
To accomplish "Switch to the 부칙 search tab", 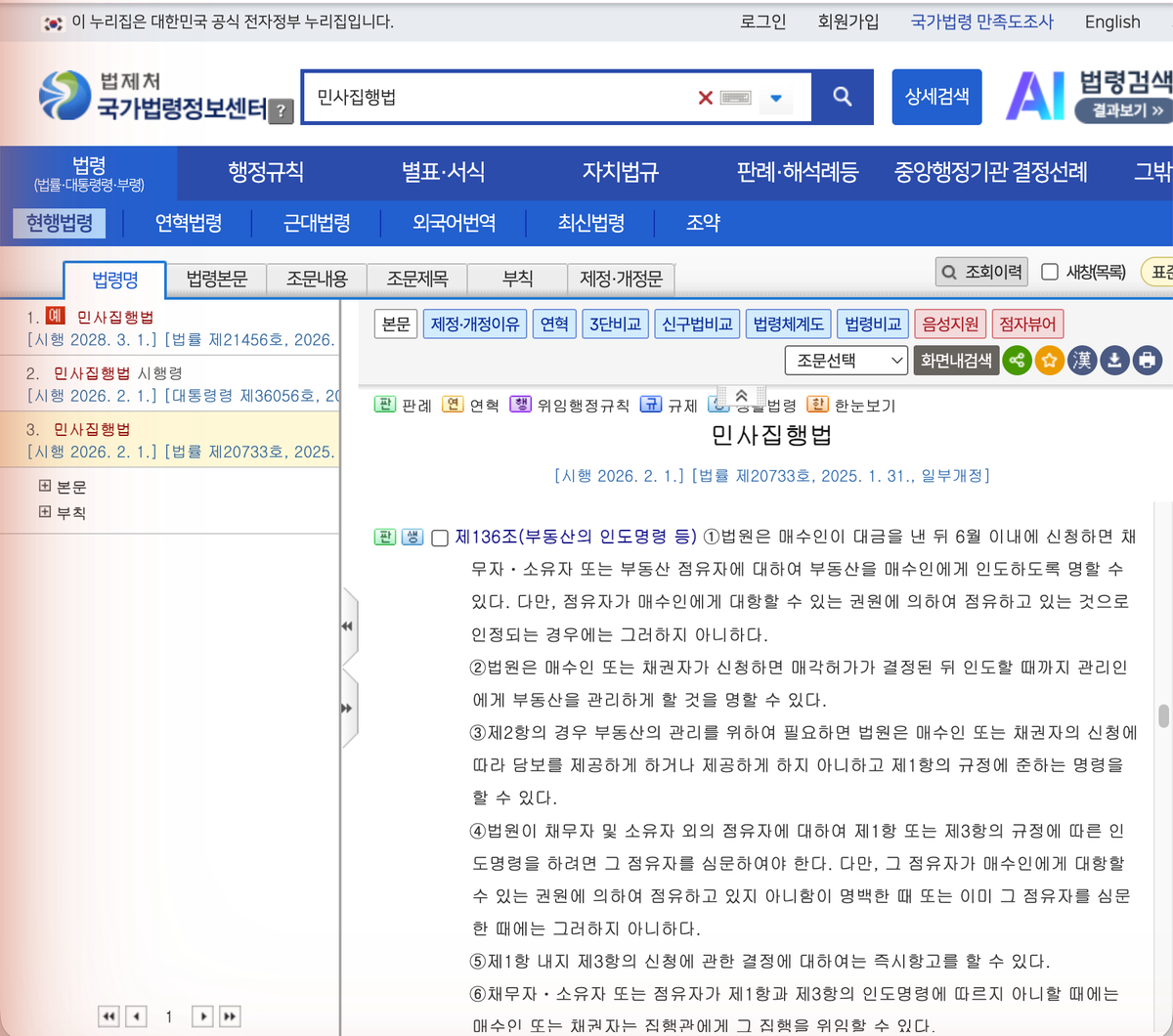I will tap(517, 280).
